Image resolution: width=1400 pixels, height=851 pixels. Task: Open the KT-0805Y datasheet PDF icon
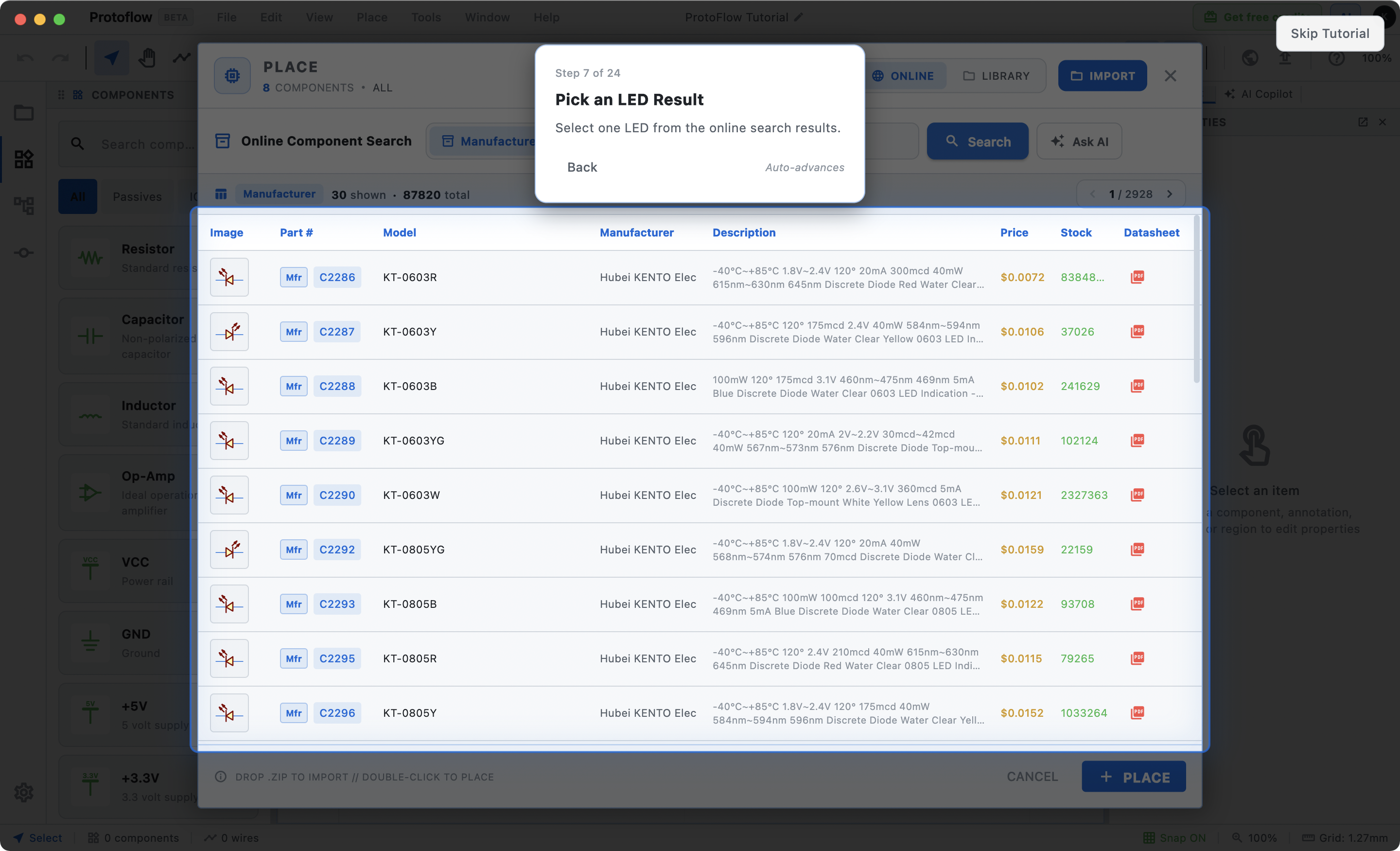coord(1137,713)
